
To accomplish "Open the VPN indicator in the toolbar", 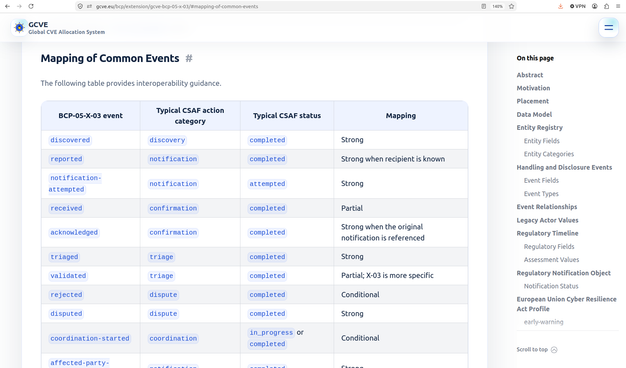I will tap(578, 6).
